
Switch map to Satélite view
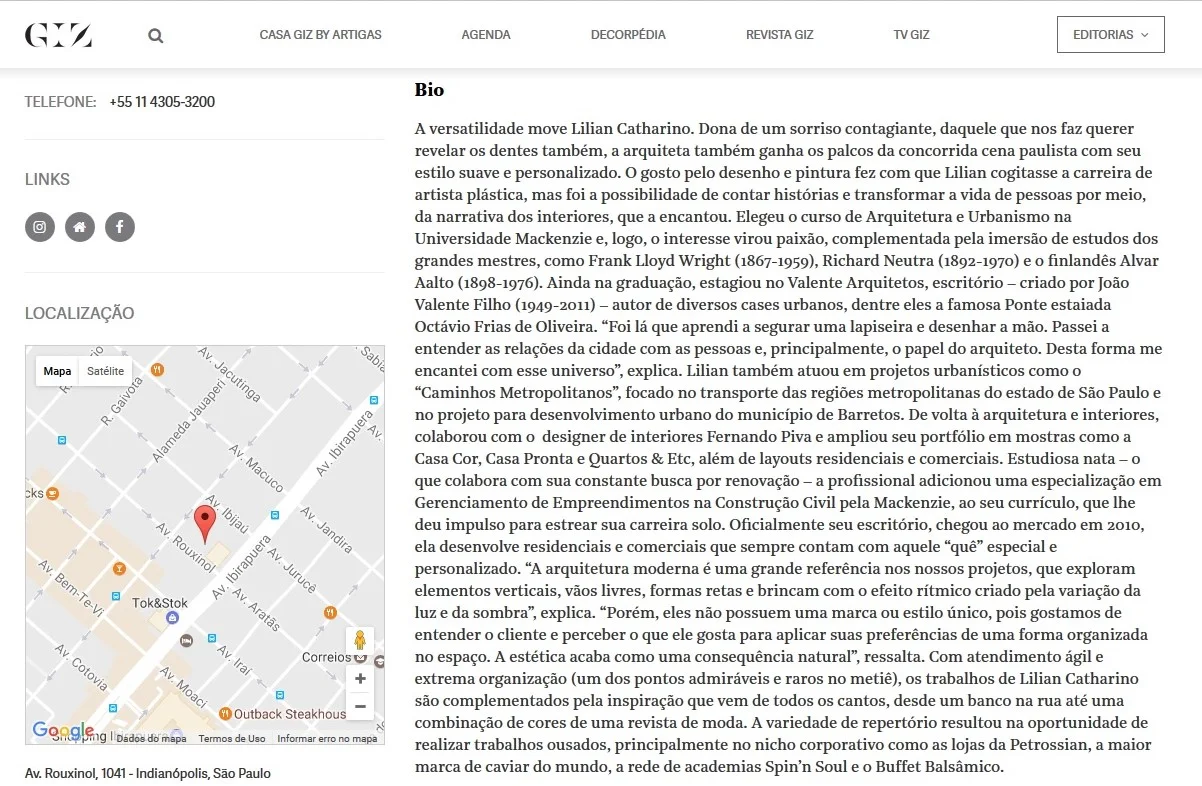pyautogui.click(x=106, y=371)
